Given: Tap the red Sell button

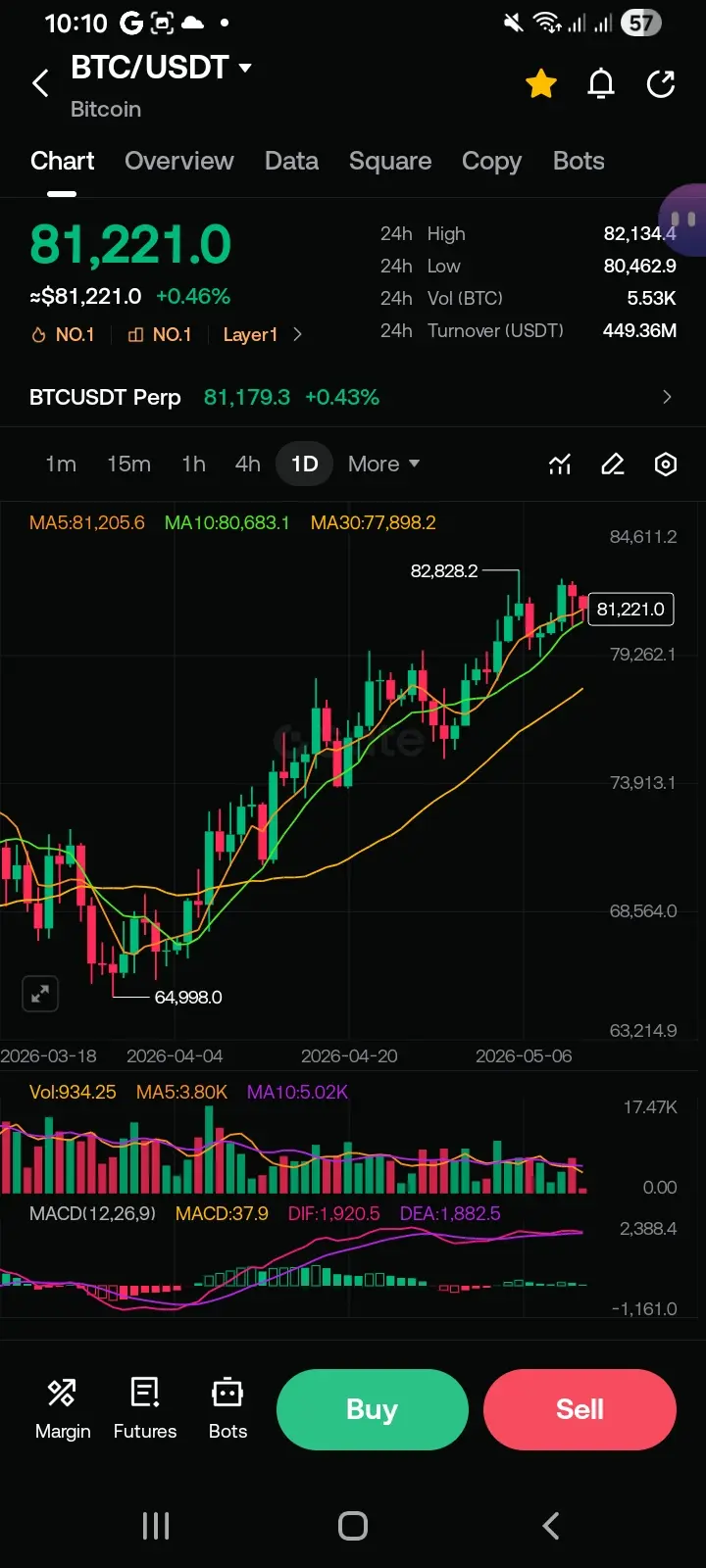Looking at the screenshot, I should pos(580,1409).
